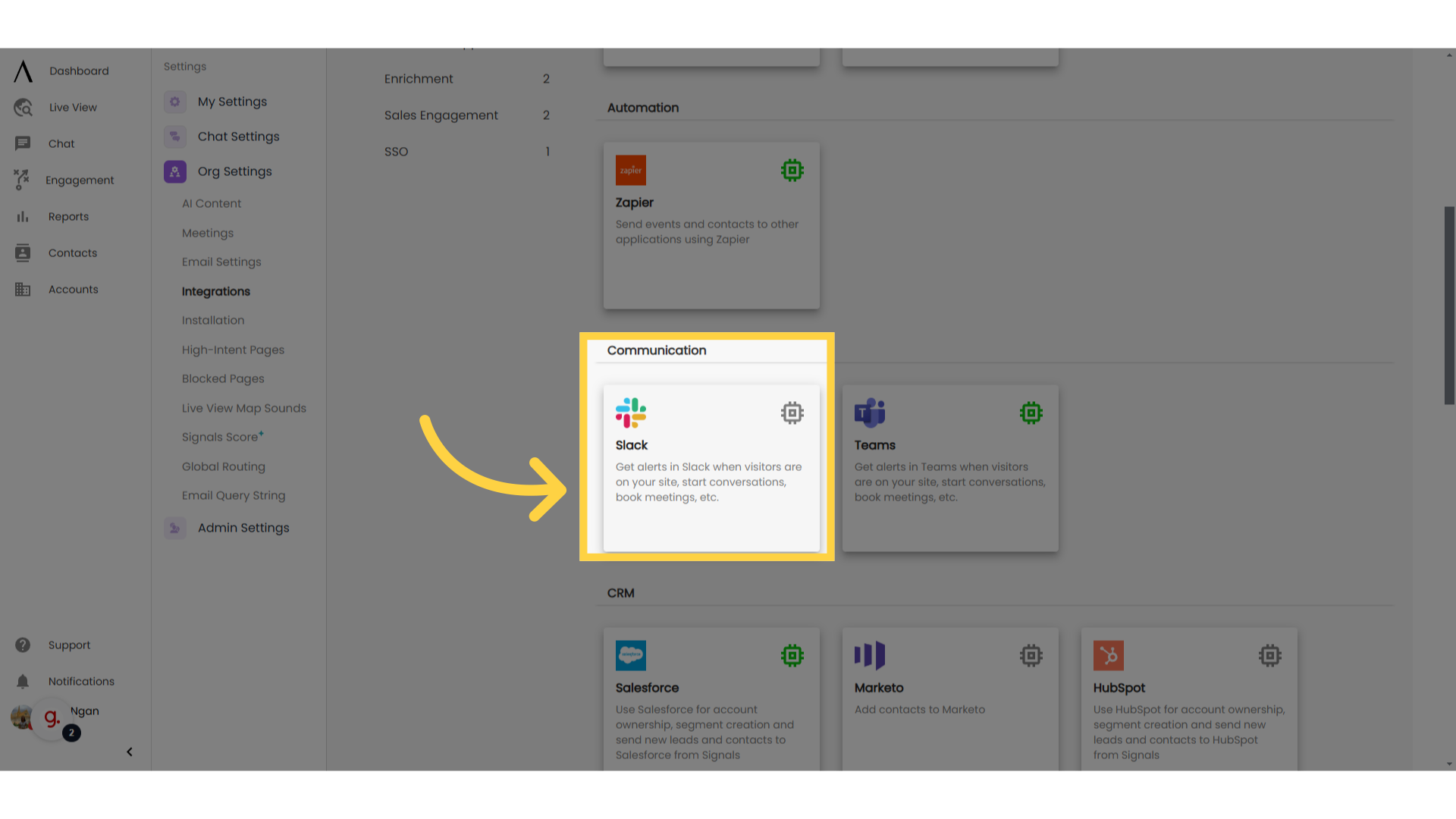Click the Slack logo

point(631,413)
